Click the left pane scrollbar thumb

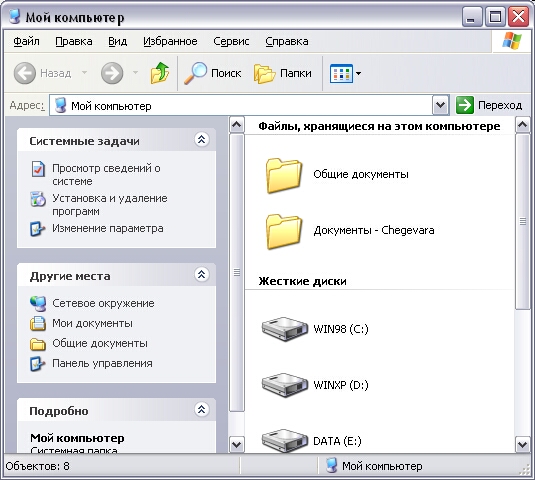point(236,273)
